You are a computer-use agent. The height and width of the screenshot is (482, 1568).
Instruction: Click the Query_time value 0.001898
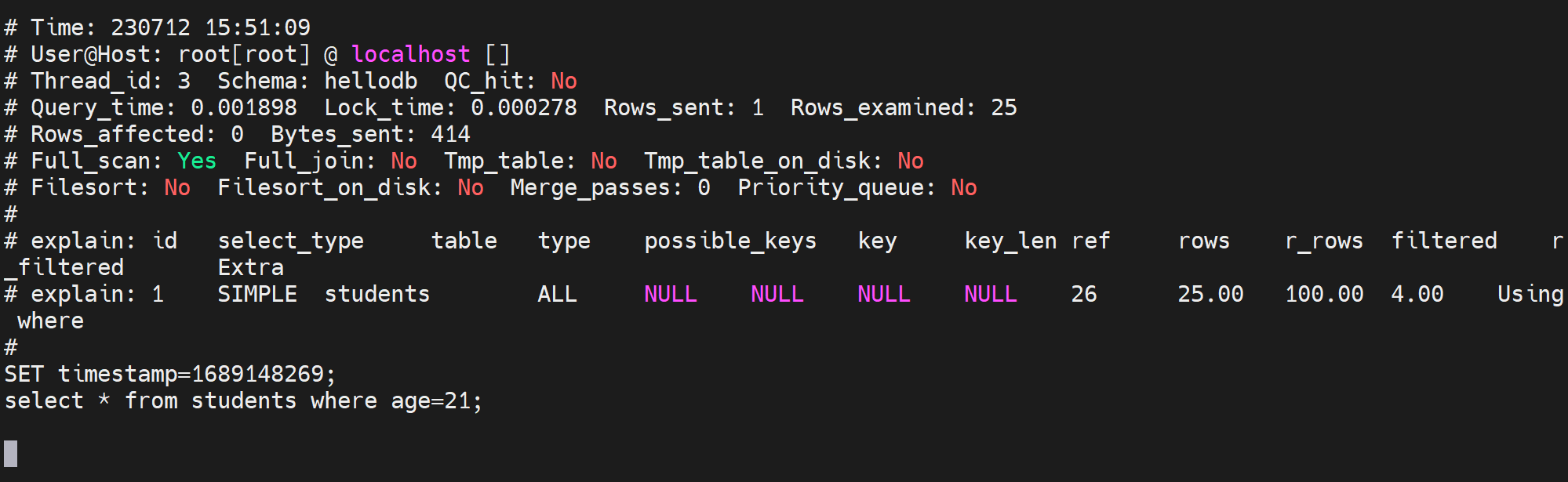(x=244, y=107)
